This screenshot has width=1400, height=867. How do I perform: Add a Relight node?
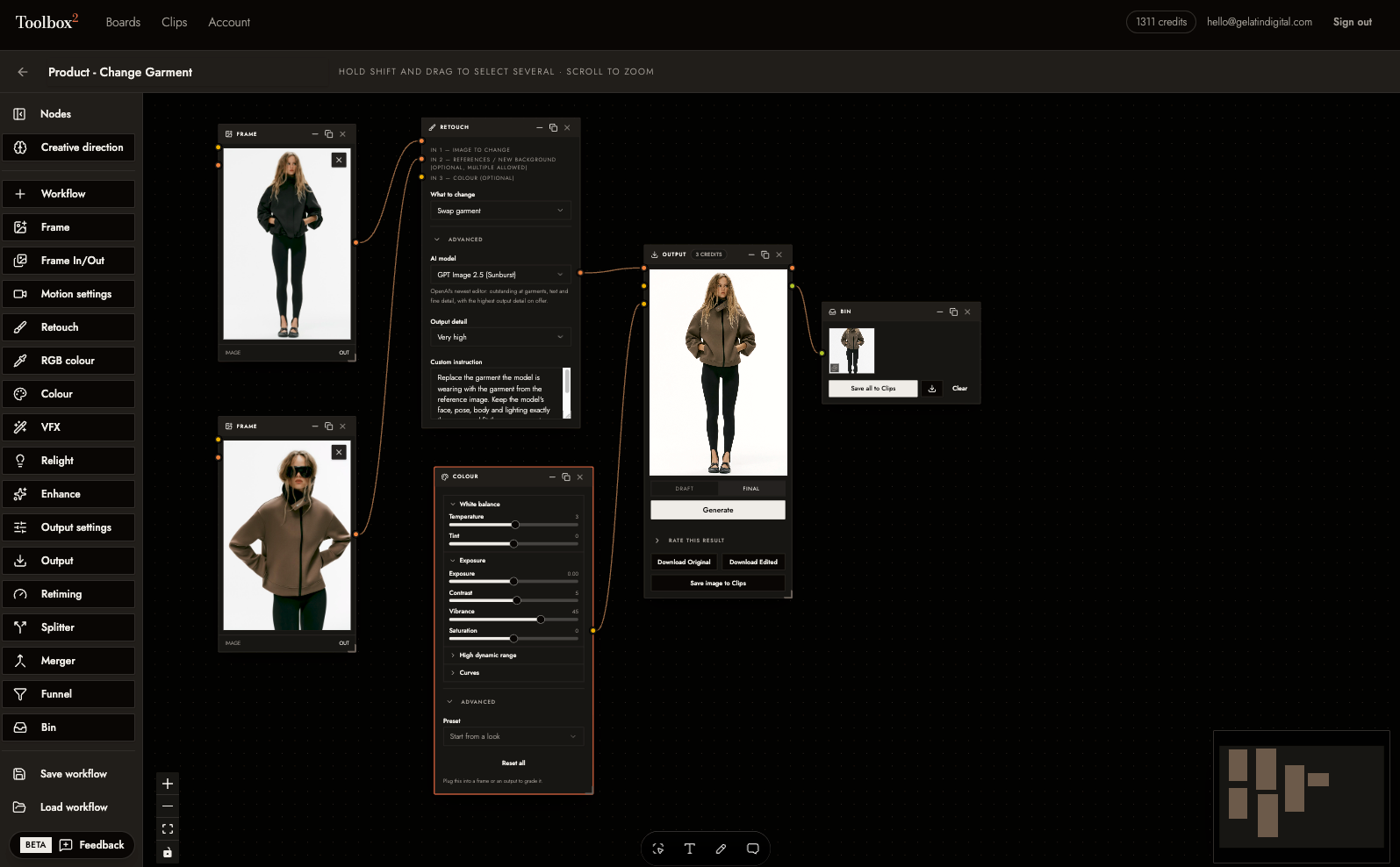[x=68, y=461]
